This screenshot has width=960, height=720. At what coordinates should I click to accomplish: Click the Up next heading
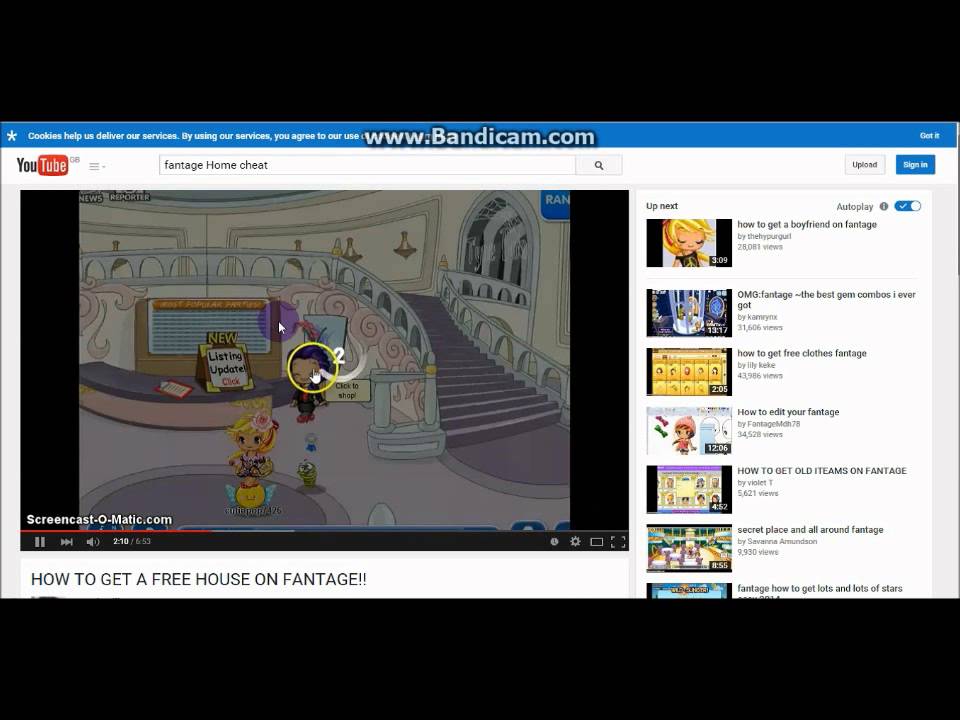point(662,206)
